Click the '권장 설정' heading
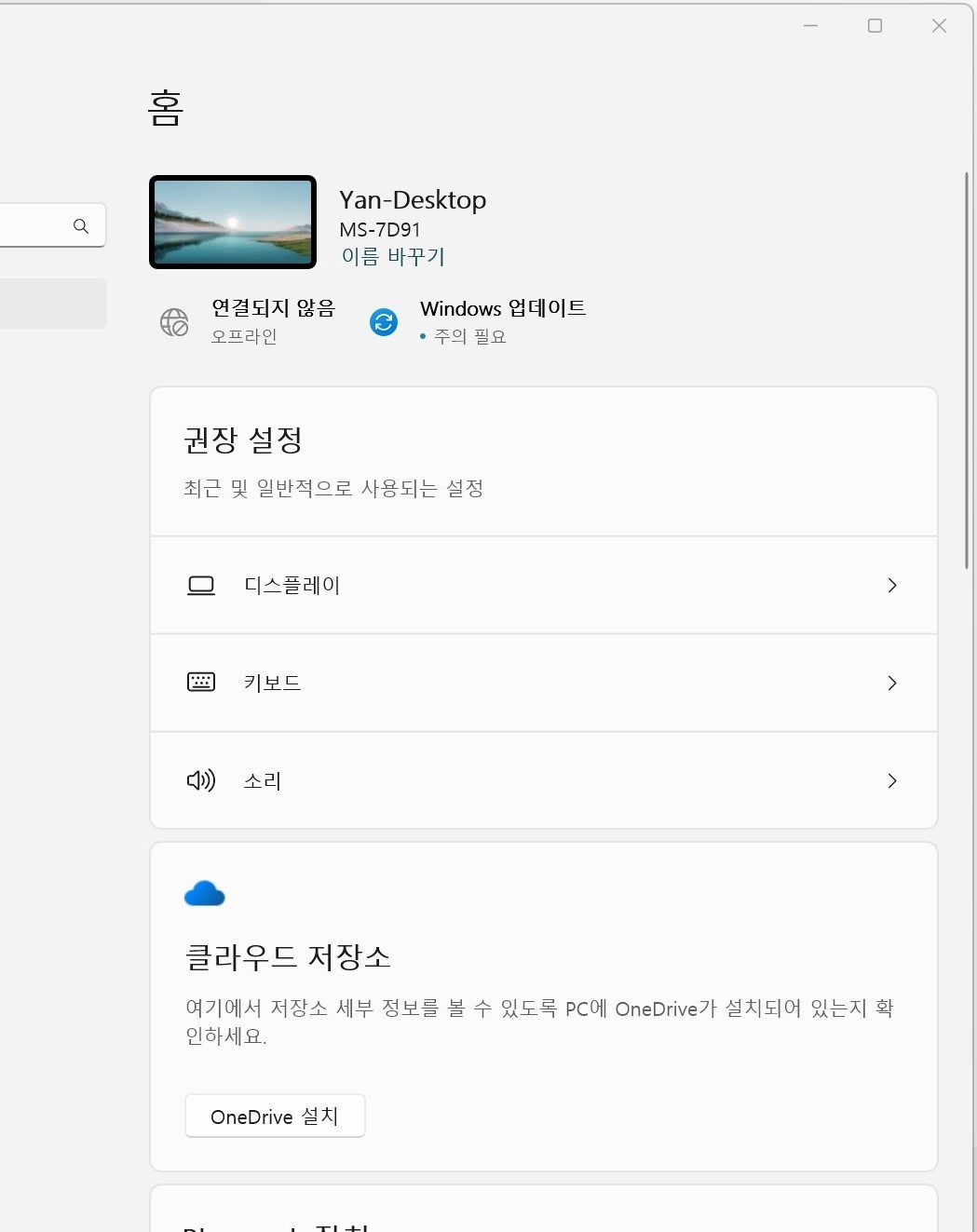Screen dimensions: 977x1232 pos(243,440)
